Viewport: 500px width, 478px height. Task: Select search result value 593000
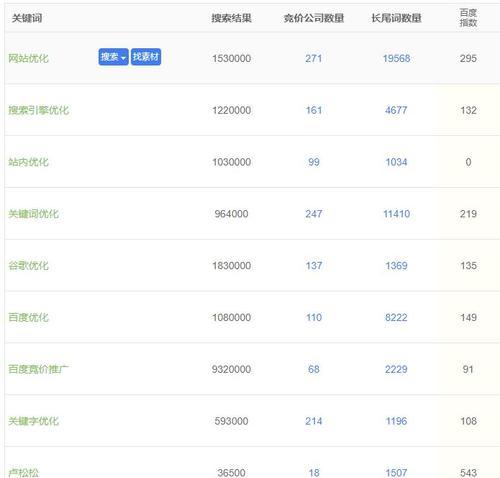point(231,421)
